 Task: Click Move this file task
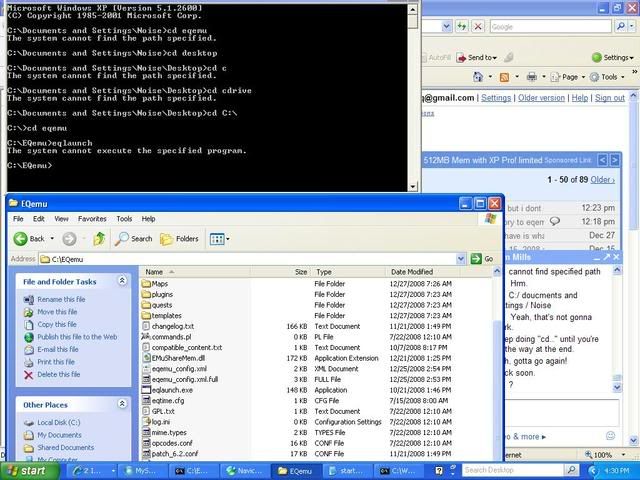[57, 312]
